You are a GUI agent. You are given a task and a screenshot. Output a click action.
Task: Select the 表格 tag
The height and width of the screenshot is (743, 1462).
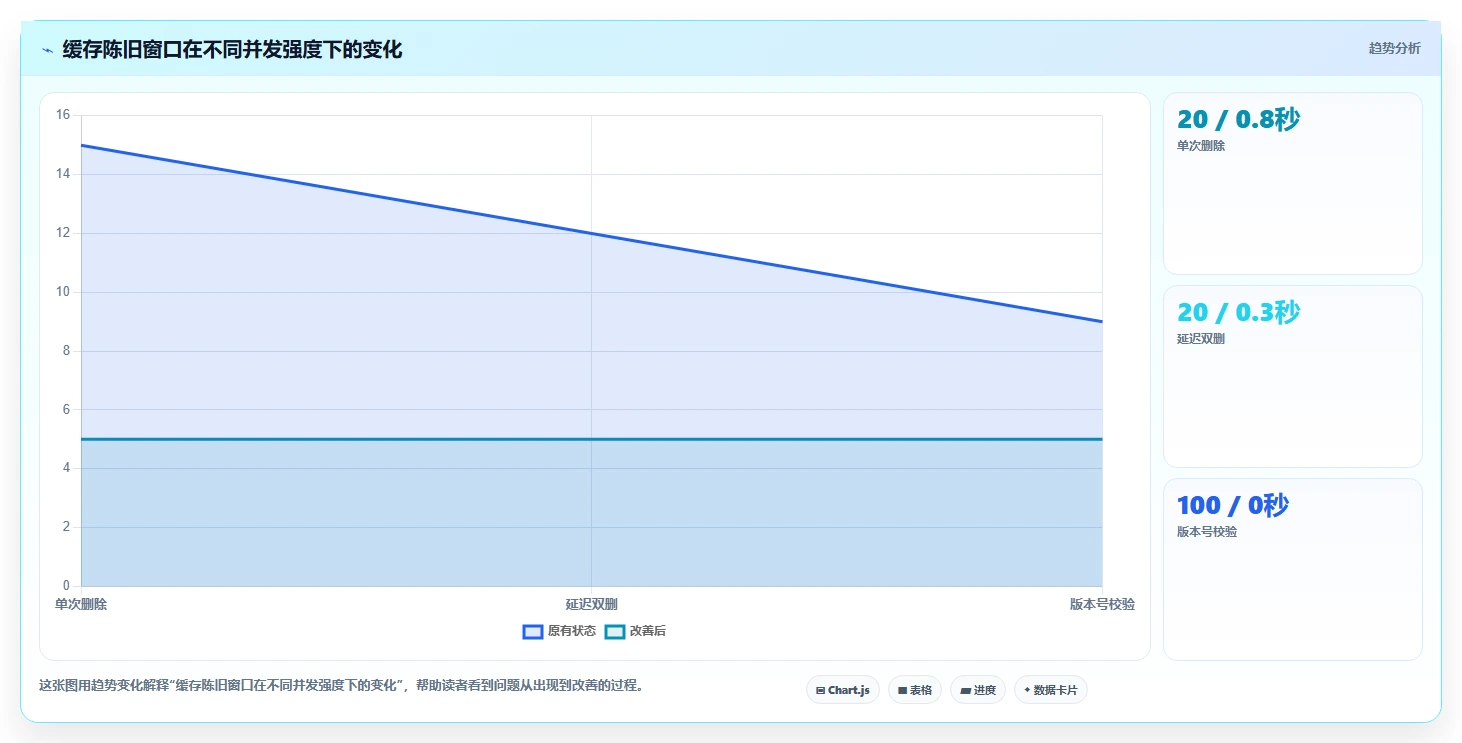(x=915, y=690)
